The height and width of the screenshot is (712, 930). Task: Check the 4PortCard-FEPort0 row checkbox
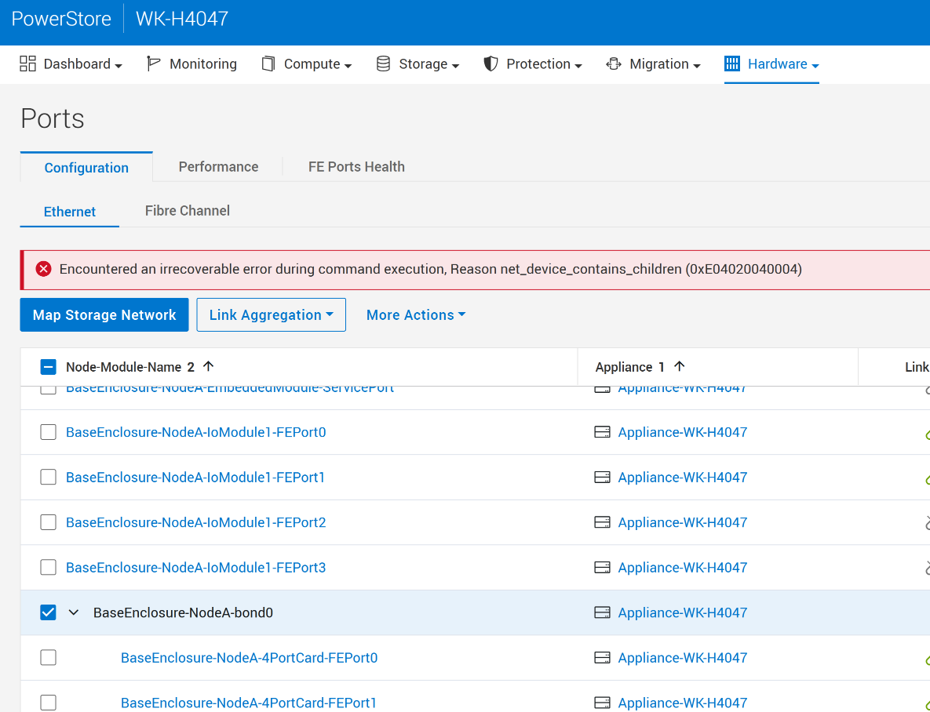48,657
